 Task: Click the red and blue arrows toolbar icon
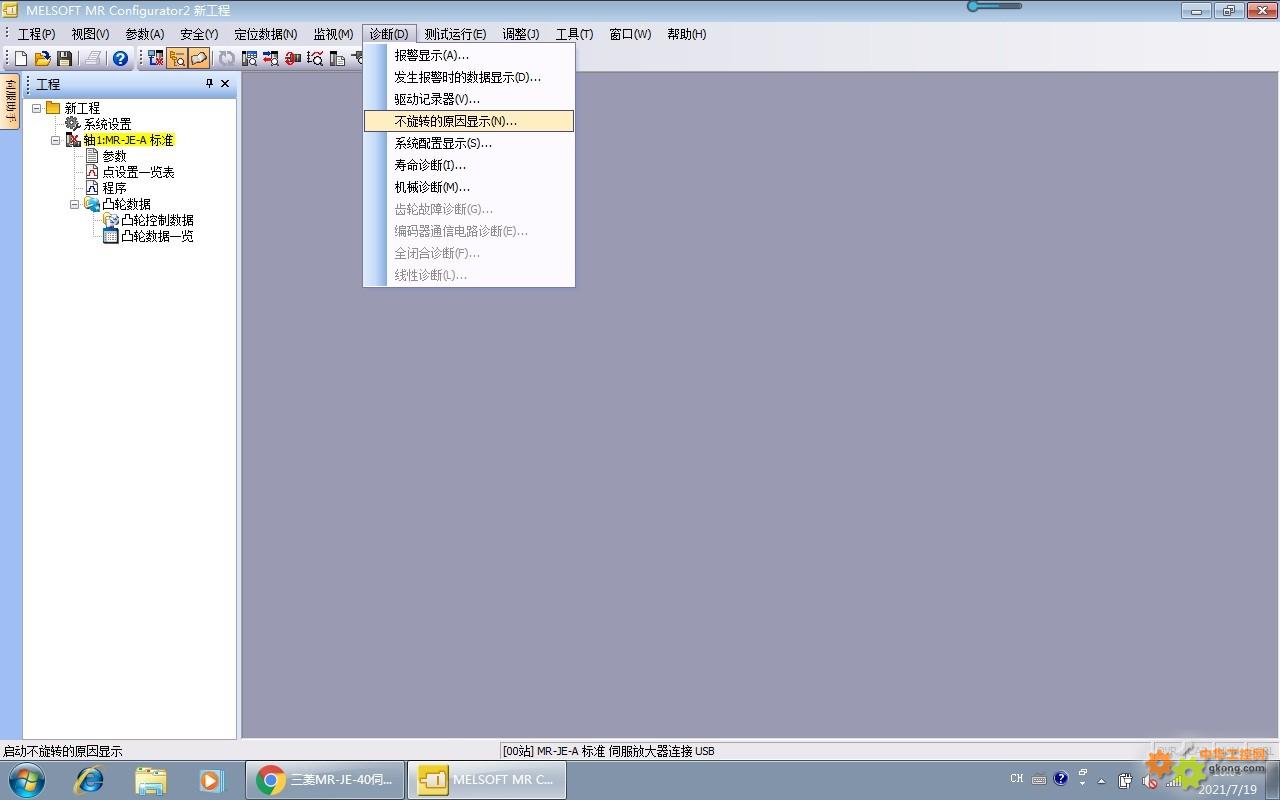coord(271,59)
